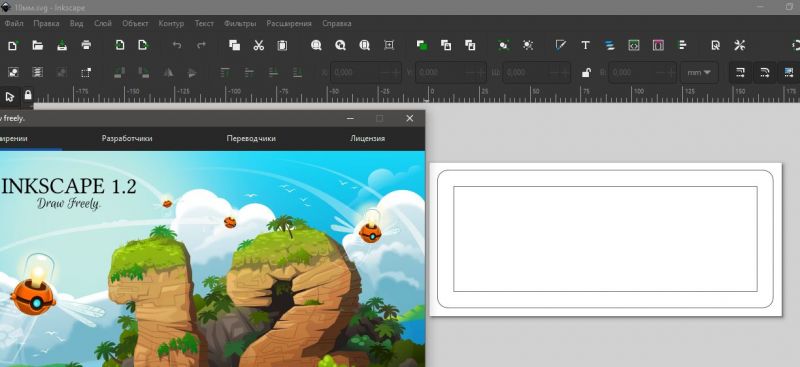
Task: Expand the mm units dropdown
Action: (699, 72)
